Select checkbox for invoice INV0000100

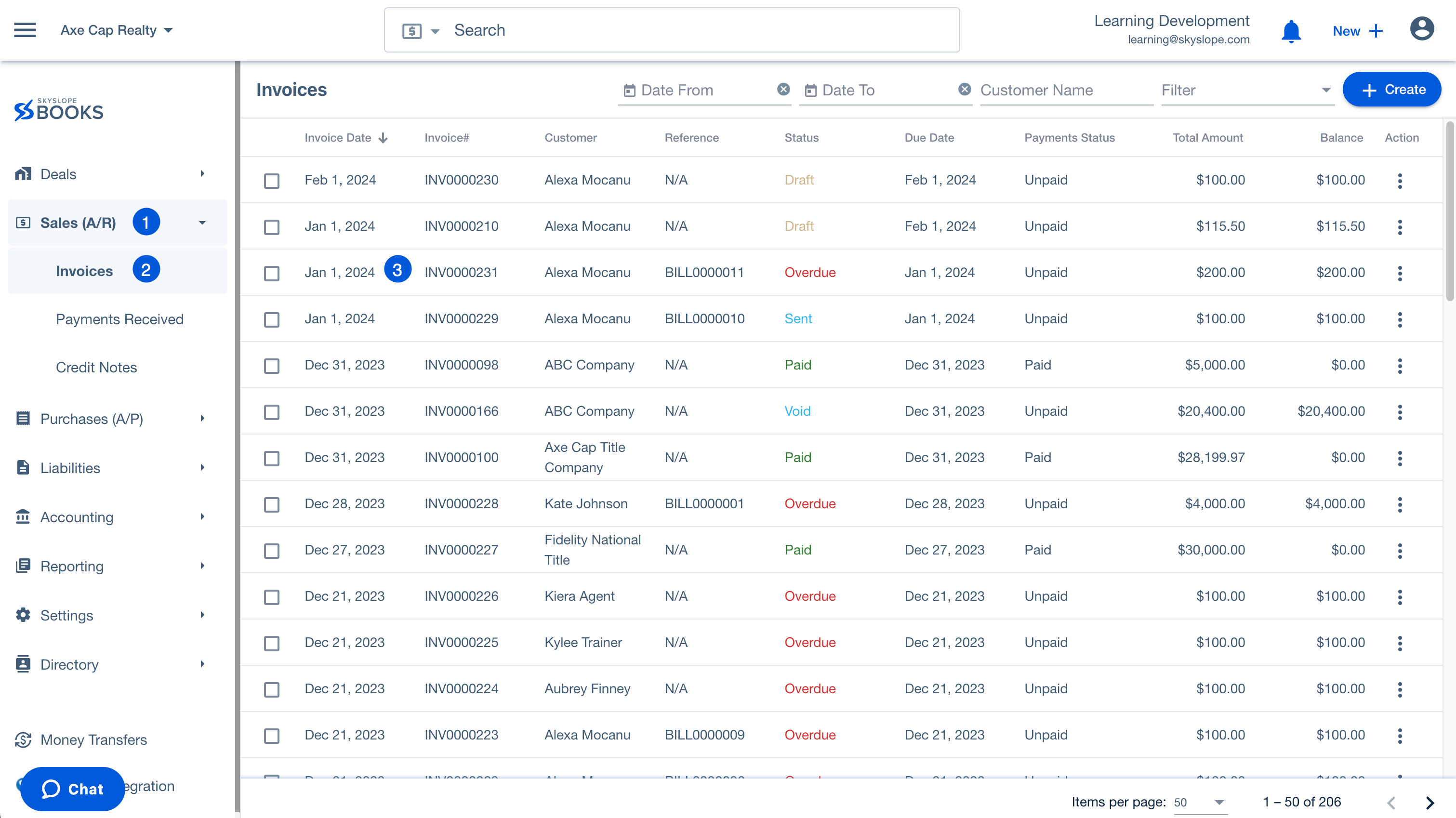pos(272,459)
